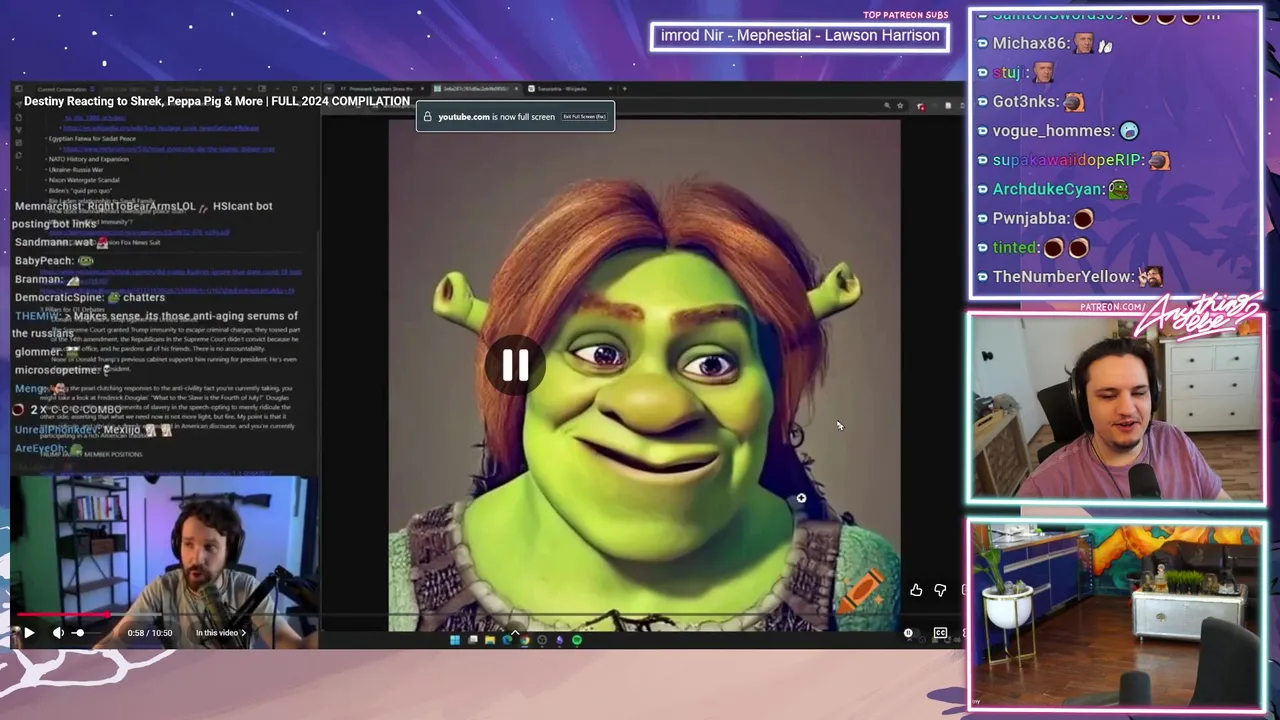Click the padlock icon in fullscreen notice

point(428,117)
